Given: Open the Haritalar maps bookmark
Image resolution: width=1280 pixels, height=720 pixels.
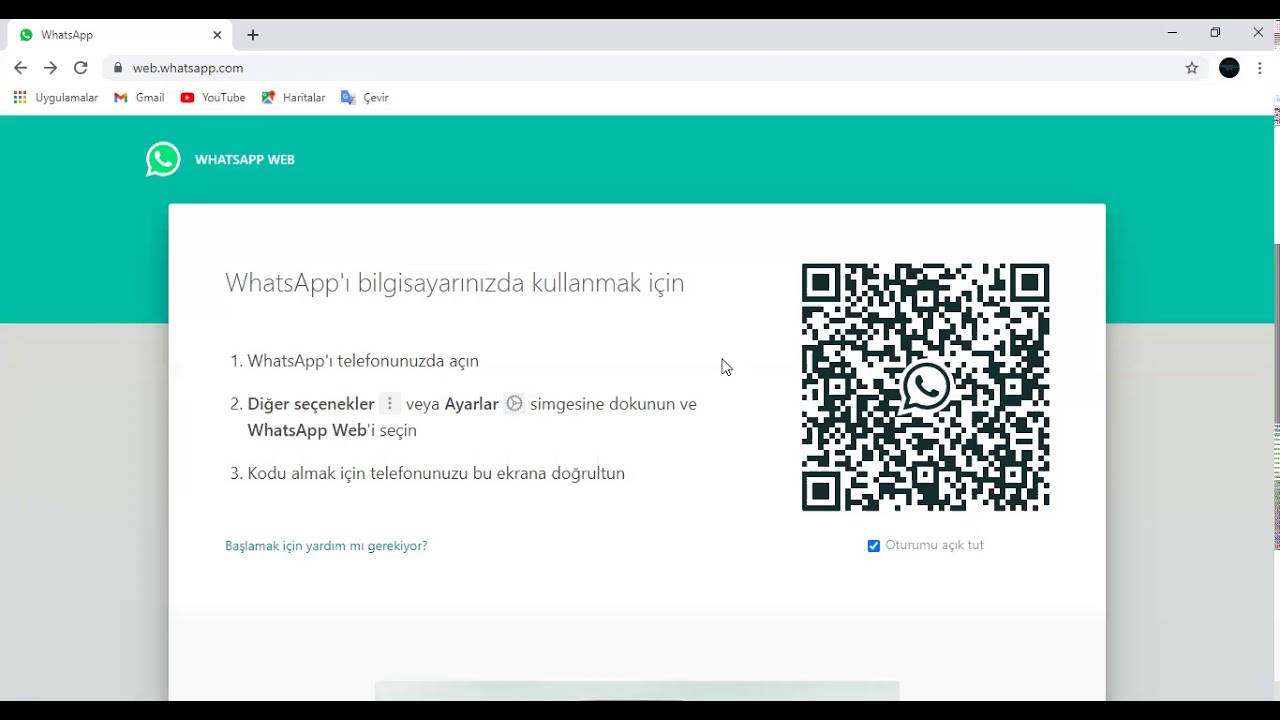Looking at the screenshot, I should tap(293, 98).
